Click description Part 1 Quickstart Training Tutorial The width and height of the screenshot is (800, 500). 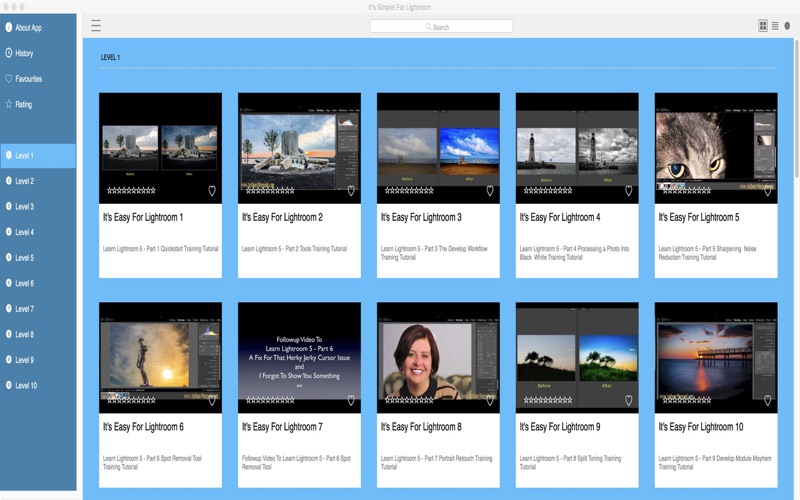161,249
